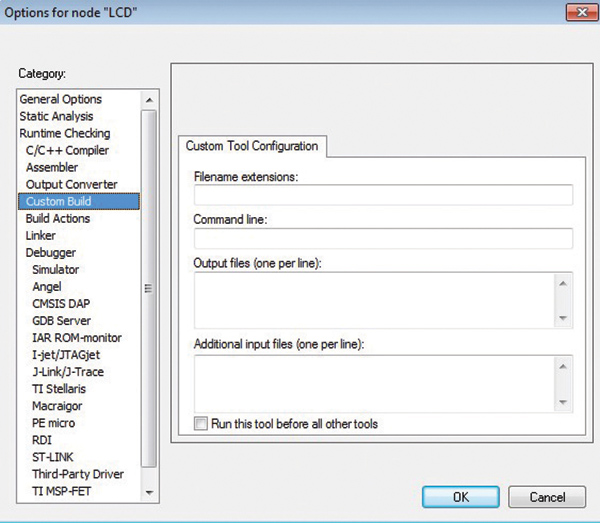600x523 pixels.
Task: Select the Linker category
Action: [x=41, y=235]
